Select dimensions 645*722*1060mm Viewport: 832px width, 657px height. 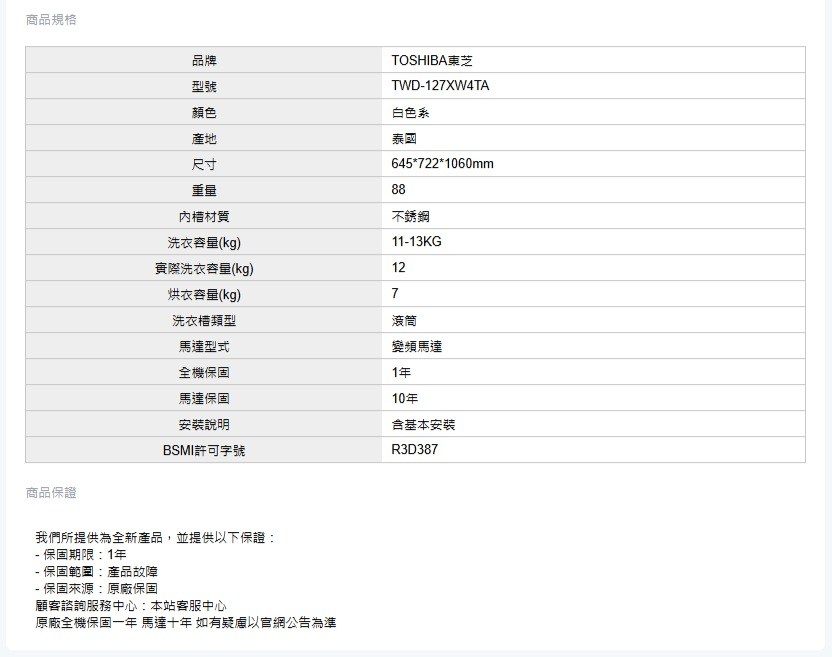tap(442, 163)
